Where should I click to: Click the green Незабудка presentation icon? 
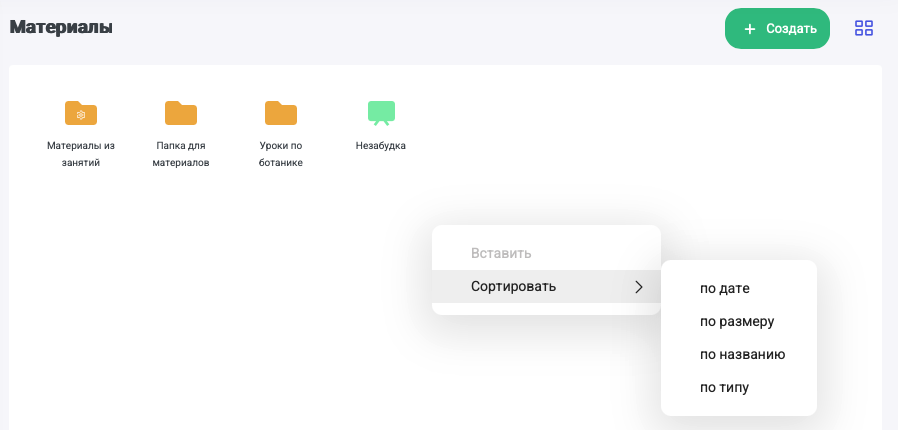[x=381, y=113]
